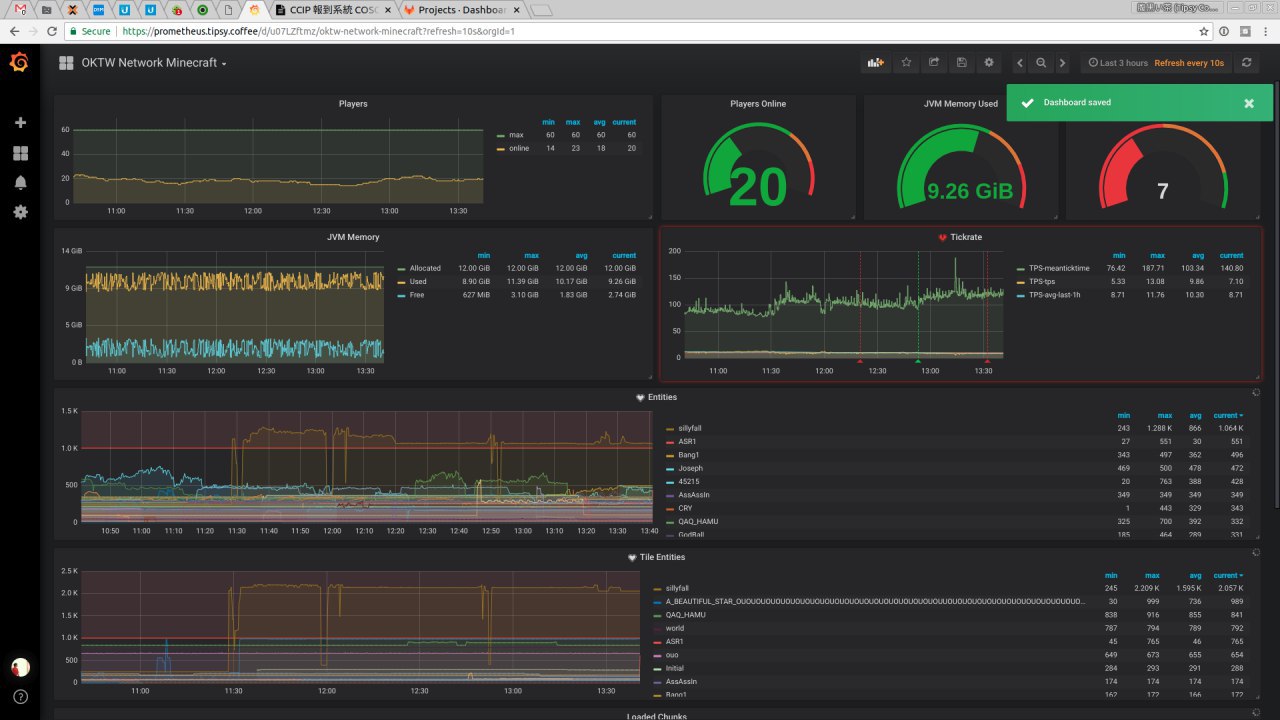Sort JVM Memory legend by max column
The height and width of the screenshot is (720, 1280).
pos(531,255)
